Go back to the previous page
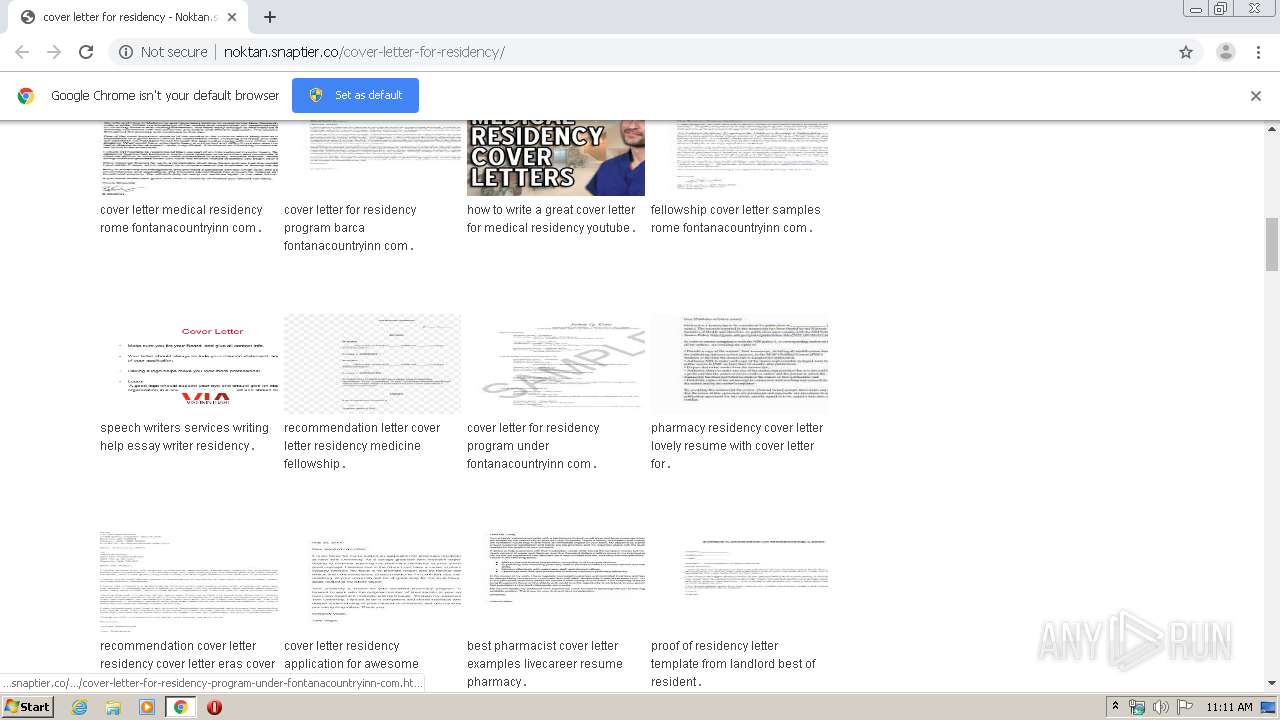Screen dimensions: 1280x720 (22, 52)
